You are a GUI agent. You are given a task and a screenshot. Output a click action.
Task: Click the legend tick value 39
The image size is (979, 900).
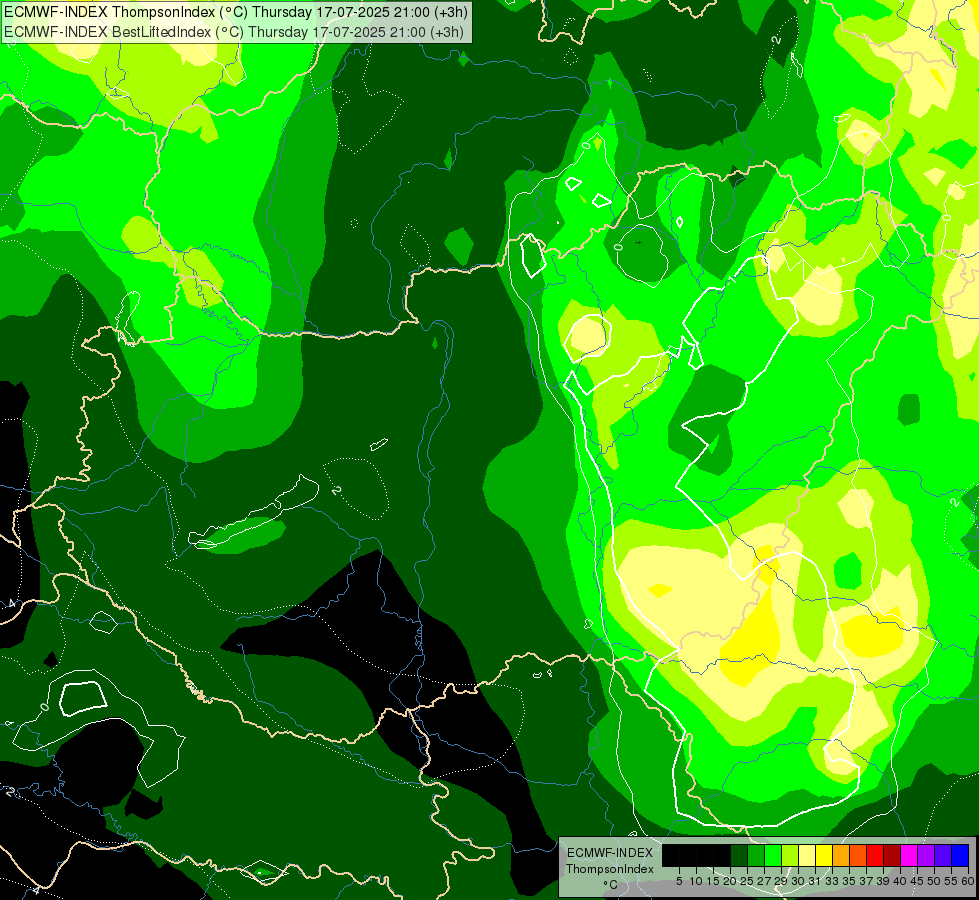883,881
